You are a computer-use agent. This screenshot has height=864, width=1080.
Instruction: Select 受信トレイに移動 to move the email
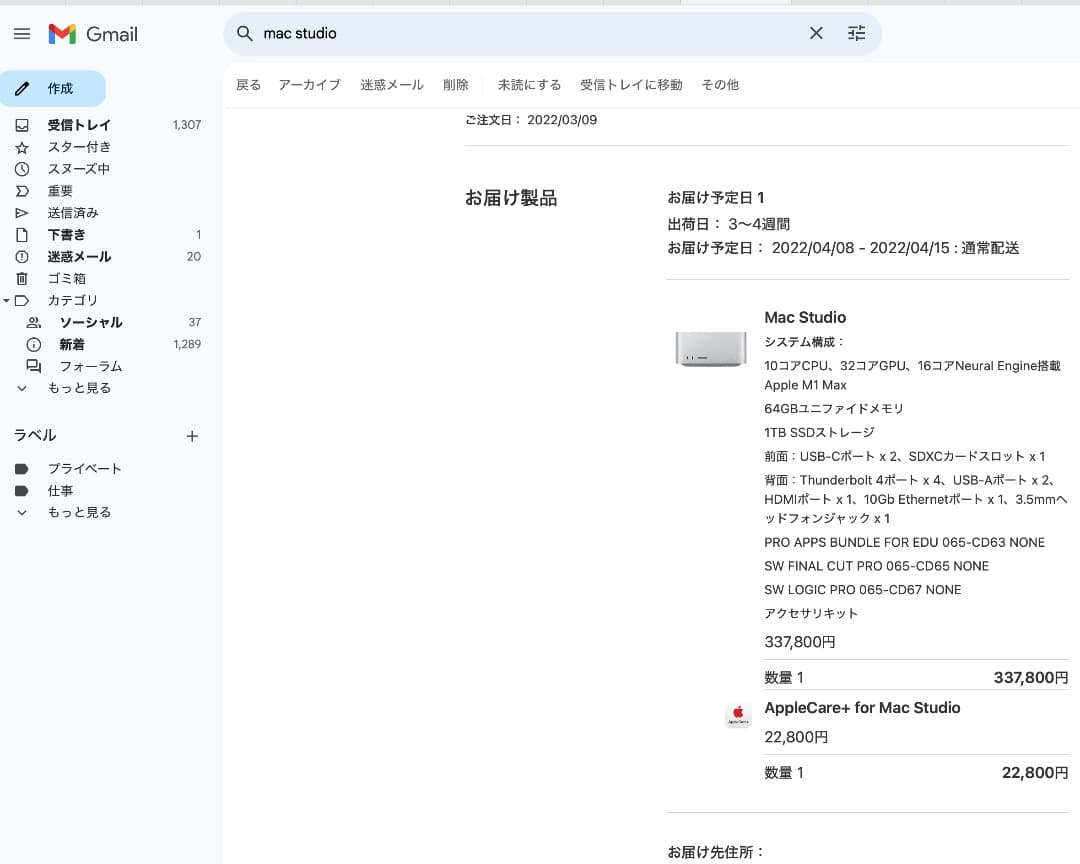click(x=631, y=85)
